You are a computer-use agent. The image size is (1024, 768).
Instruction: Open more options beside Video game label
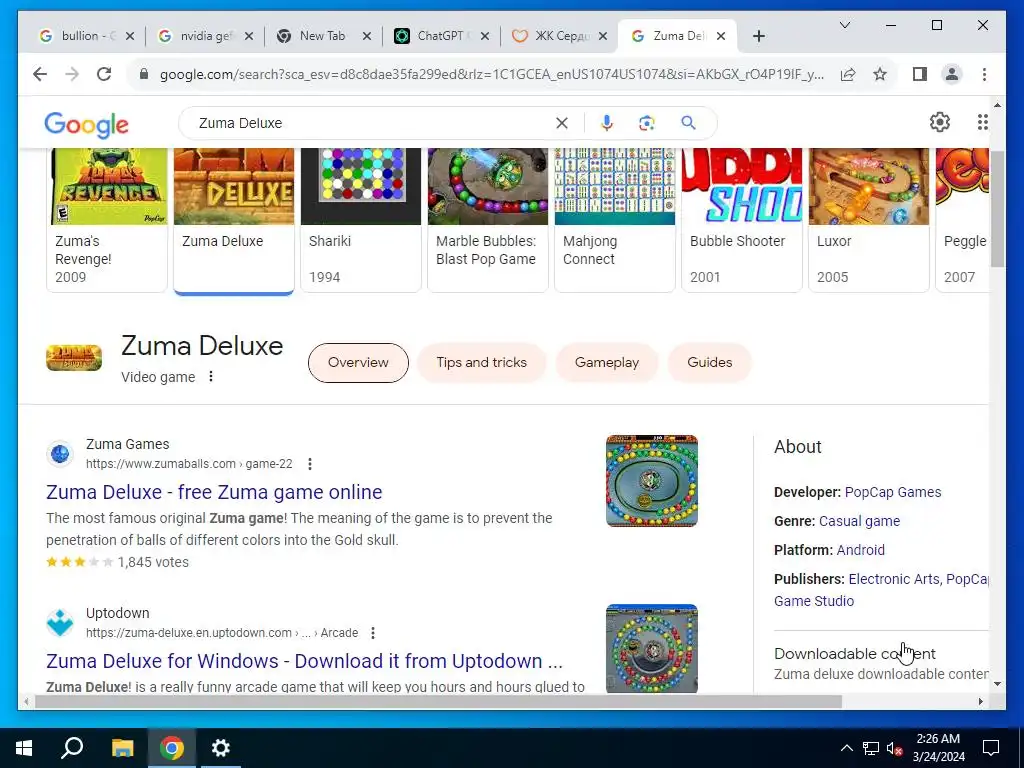pyautogui.click(x=210, y=377)
